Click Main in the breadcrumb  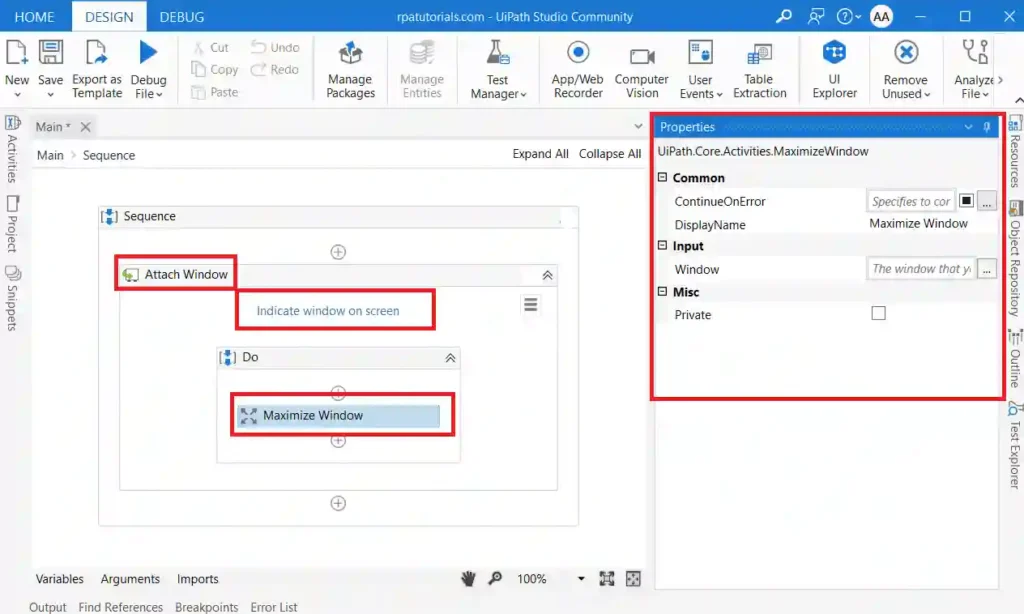point(50,155)
